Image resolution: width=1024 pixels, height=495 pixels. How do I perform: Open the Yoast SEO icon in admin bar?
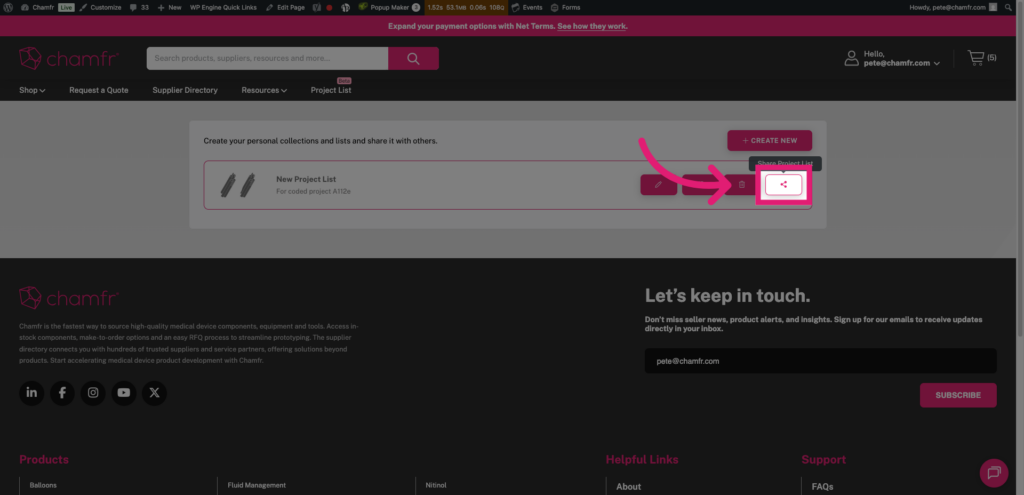317,7
